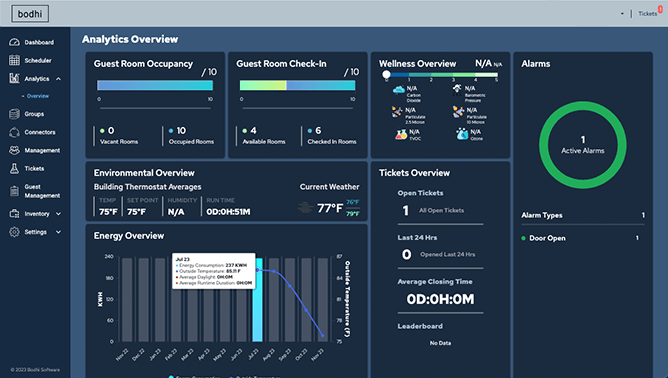Image resolution: width=668 pixels, height=378 pixels.
Task: Expand the Inventory submenu arrow
Action: click(58, 214)
